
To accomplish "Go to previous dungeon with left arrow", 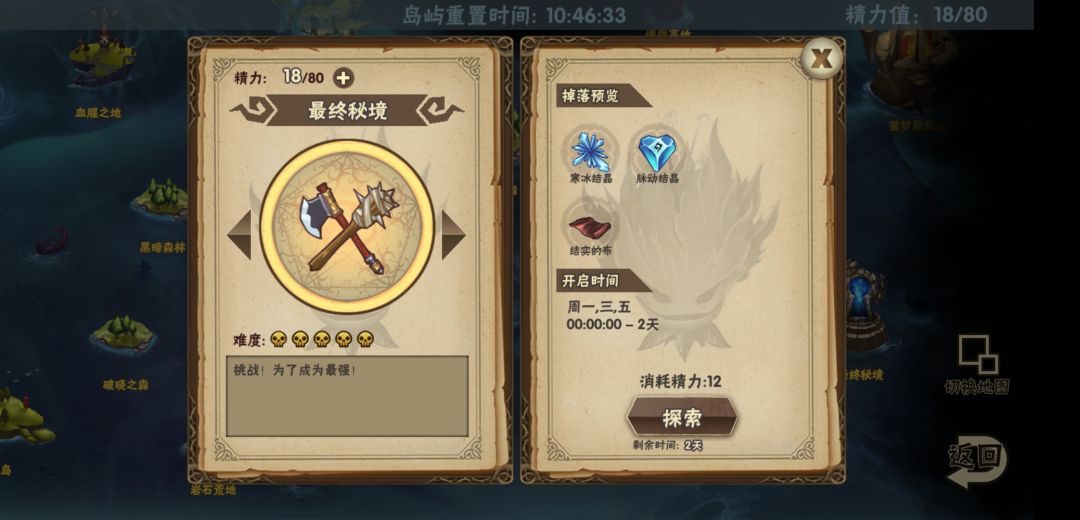I will (239, 235).
